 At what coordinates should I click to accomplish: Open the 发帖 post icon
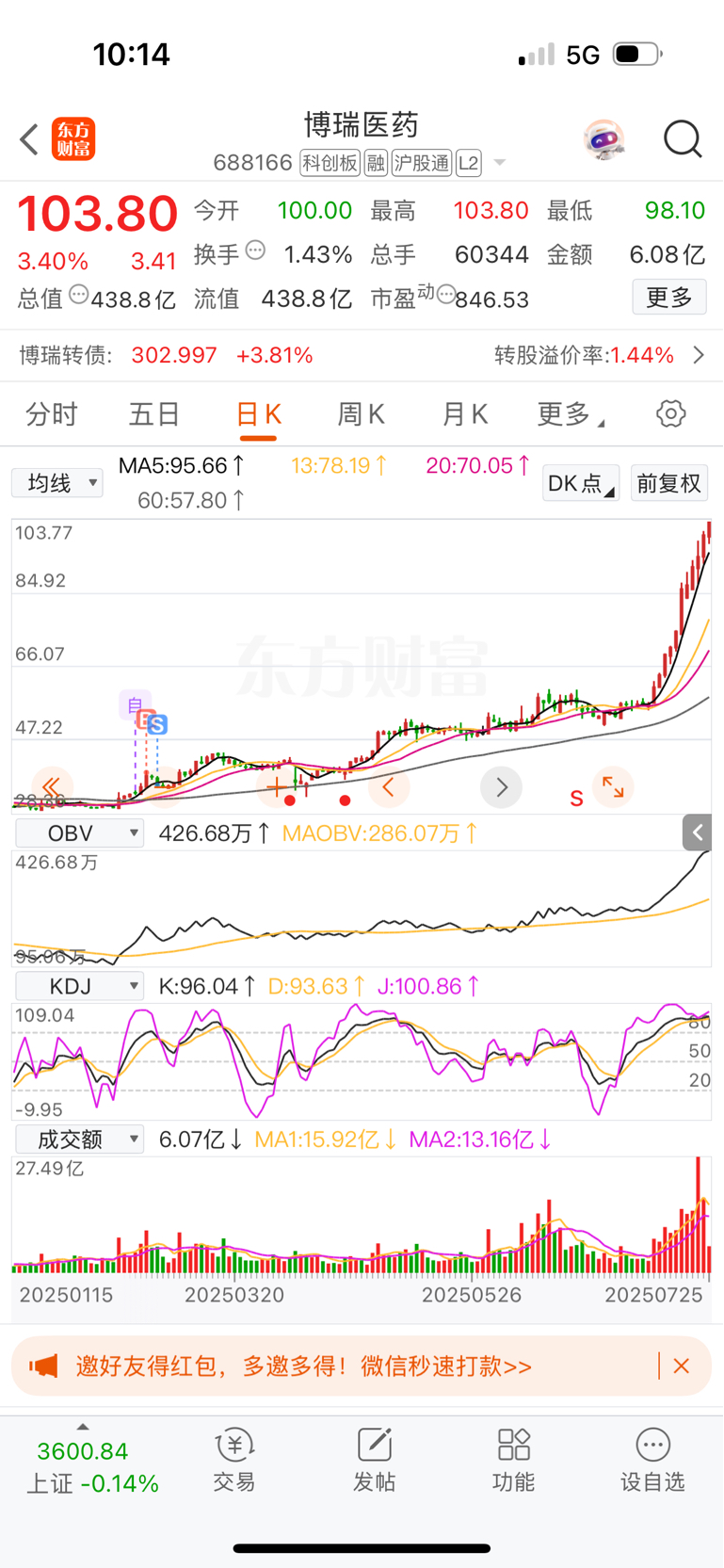point(374,1460)
